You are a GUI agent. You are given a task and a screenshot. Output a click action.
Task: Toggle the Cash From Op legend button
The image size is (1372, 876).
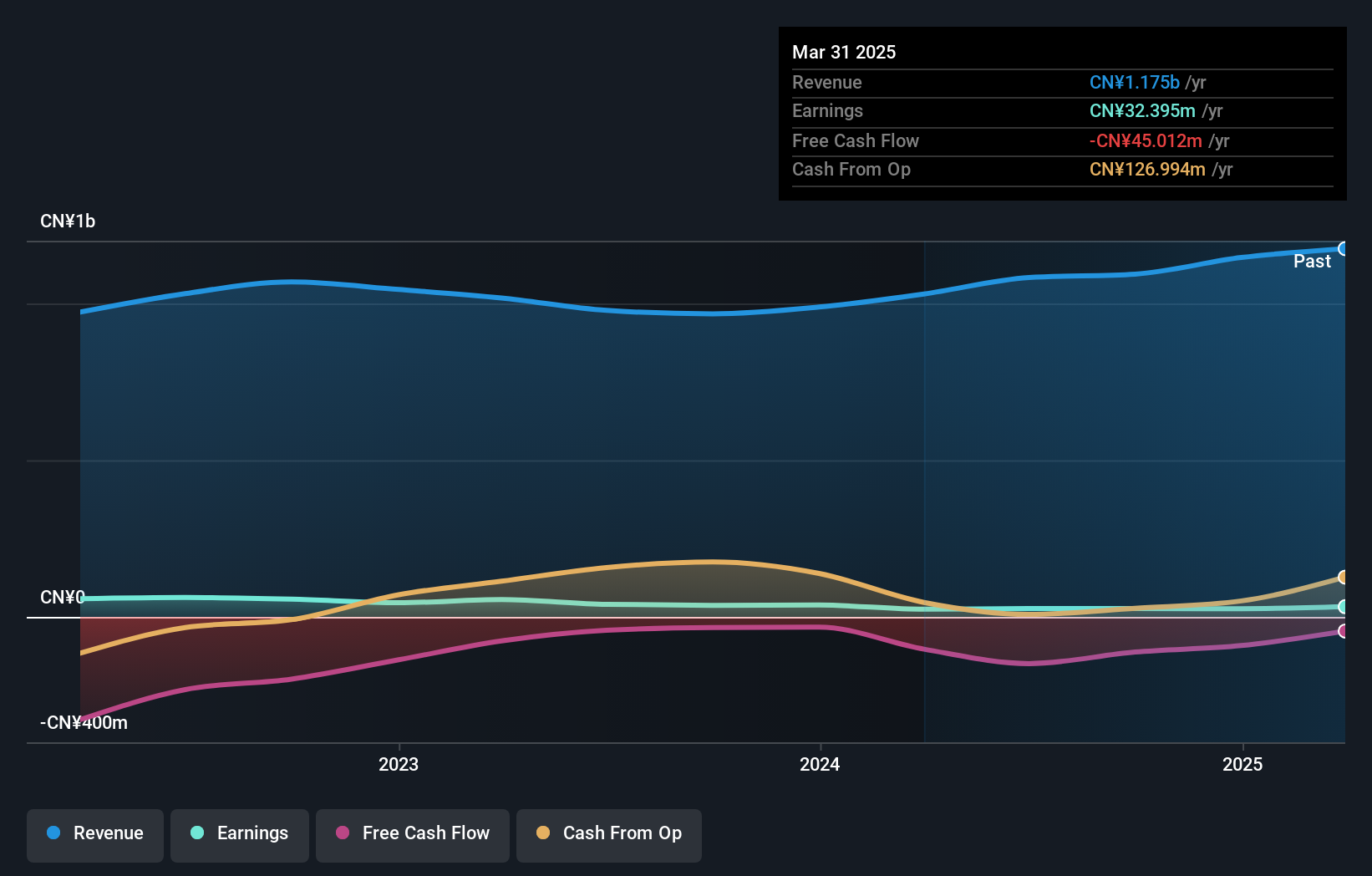coord(609,835)
